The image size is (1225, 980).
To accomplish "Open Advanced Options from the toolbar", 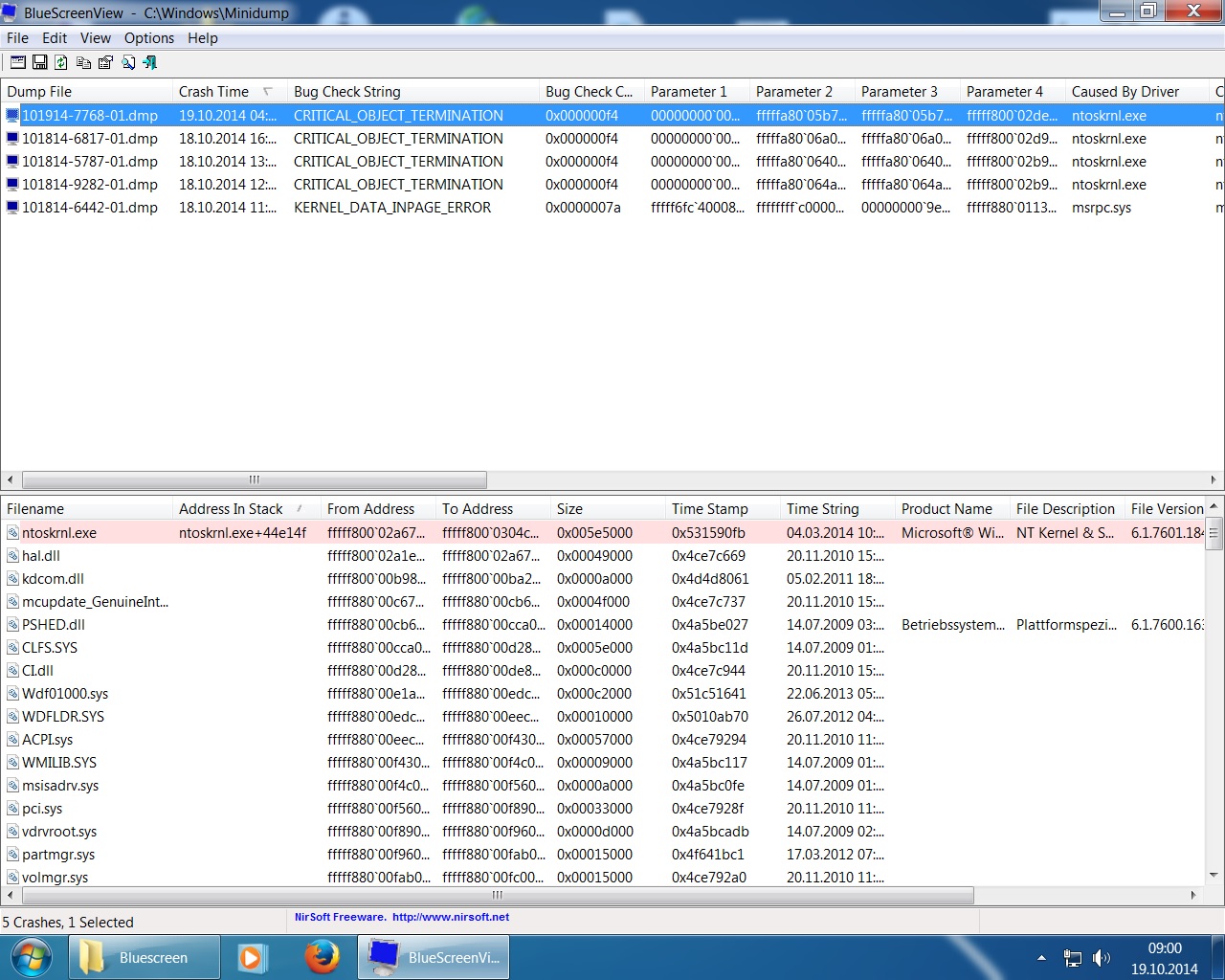I will click(x=17, y=62).
